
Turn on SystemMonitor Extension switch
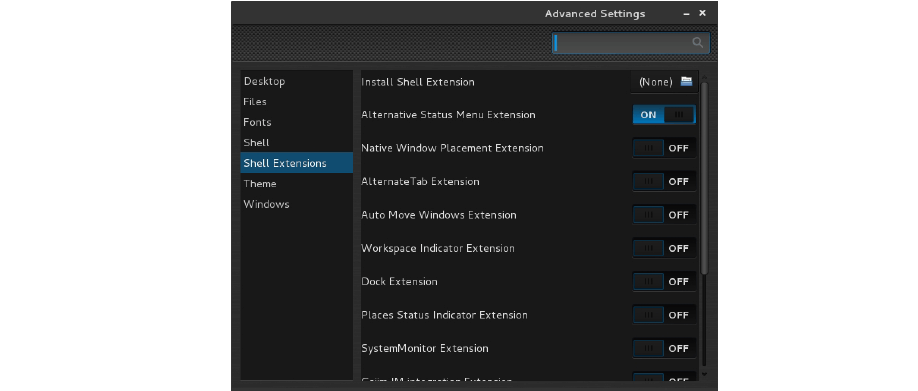click(664, 348)
